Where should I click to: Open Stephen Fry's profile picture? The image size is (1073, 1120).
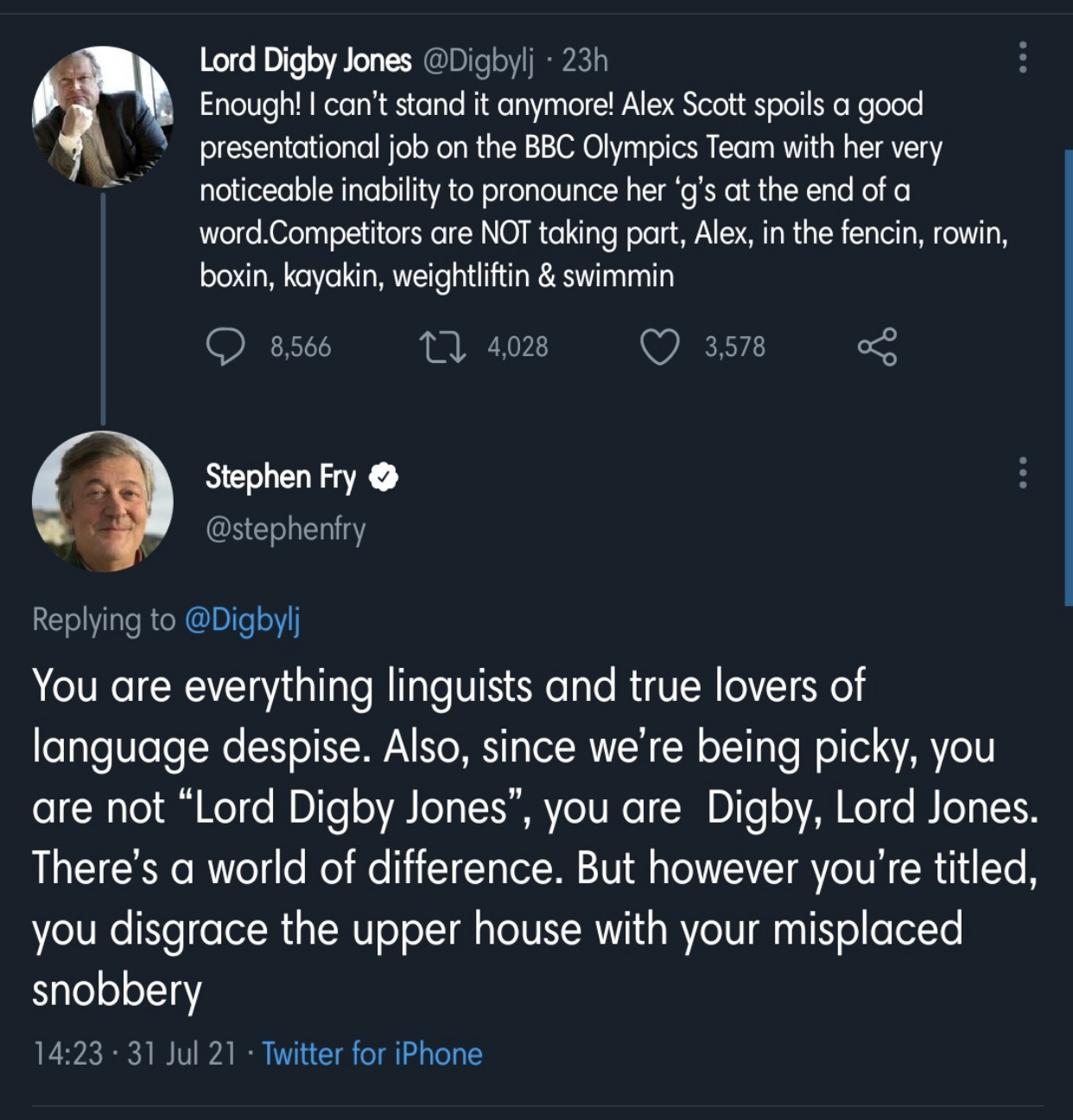coord(103,501)
